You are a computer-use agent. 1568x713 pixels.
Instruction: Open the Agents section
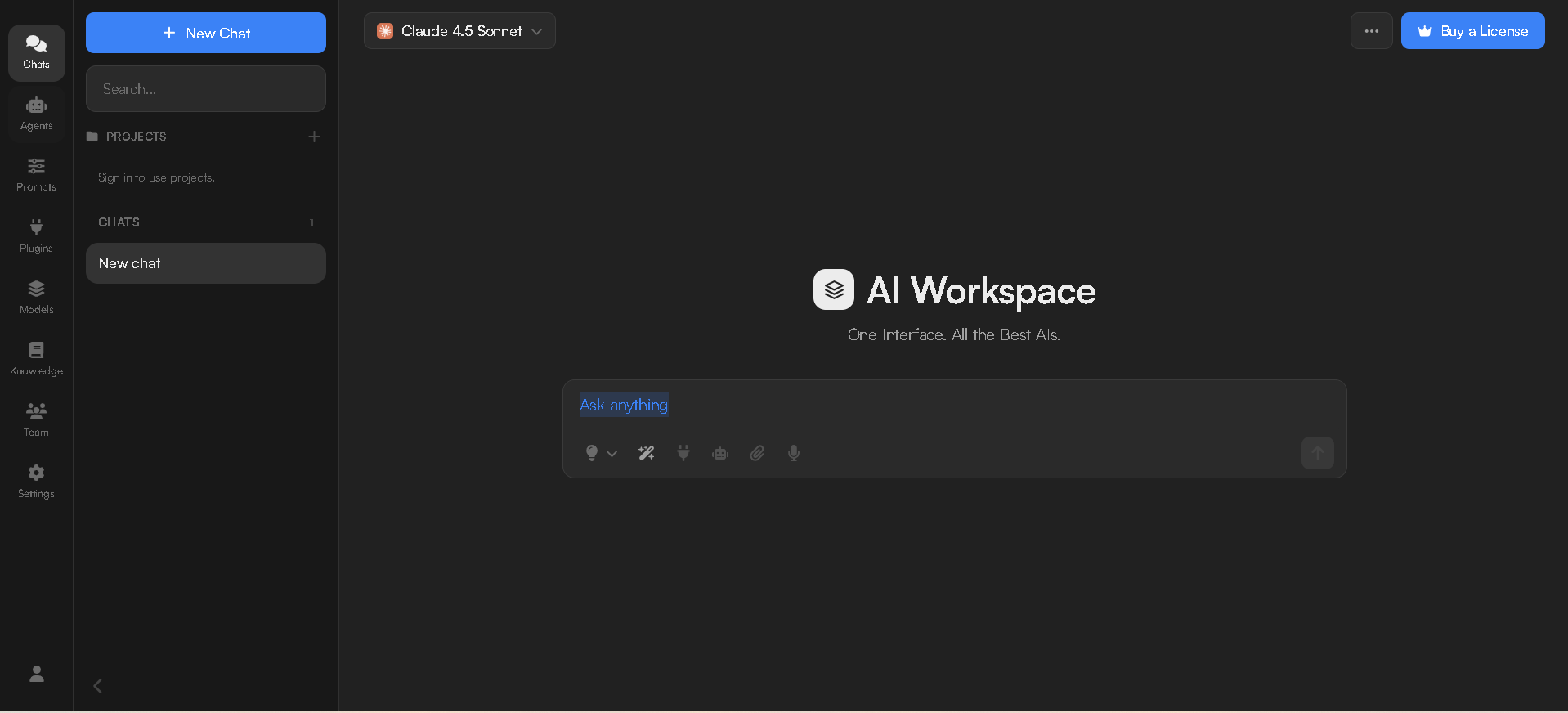(x=36, y=114)
